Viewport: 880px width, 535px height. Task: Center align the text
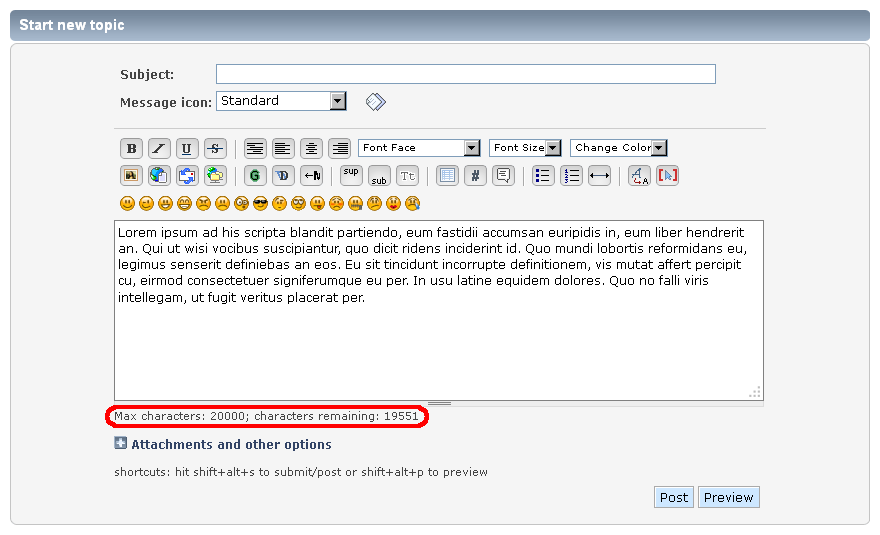coord(311,148)
